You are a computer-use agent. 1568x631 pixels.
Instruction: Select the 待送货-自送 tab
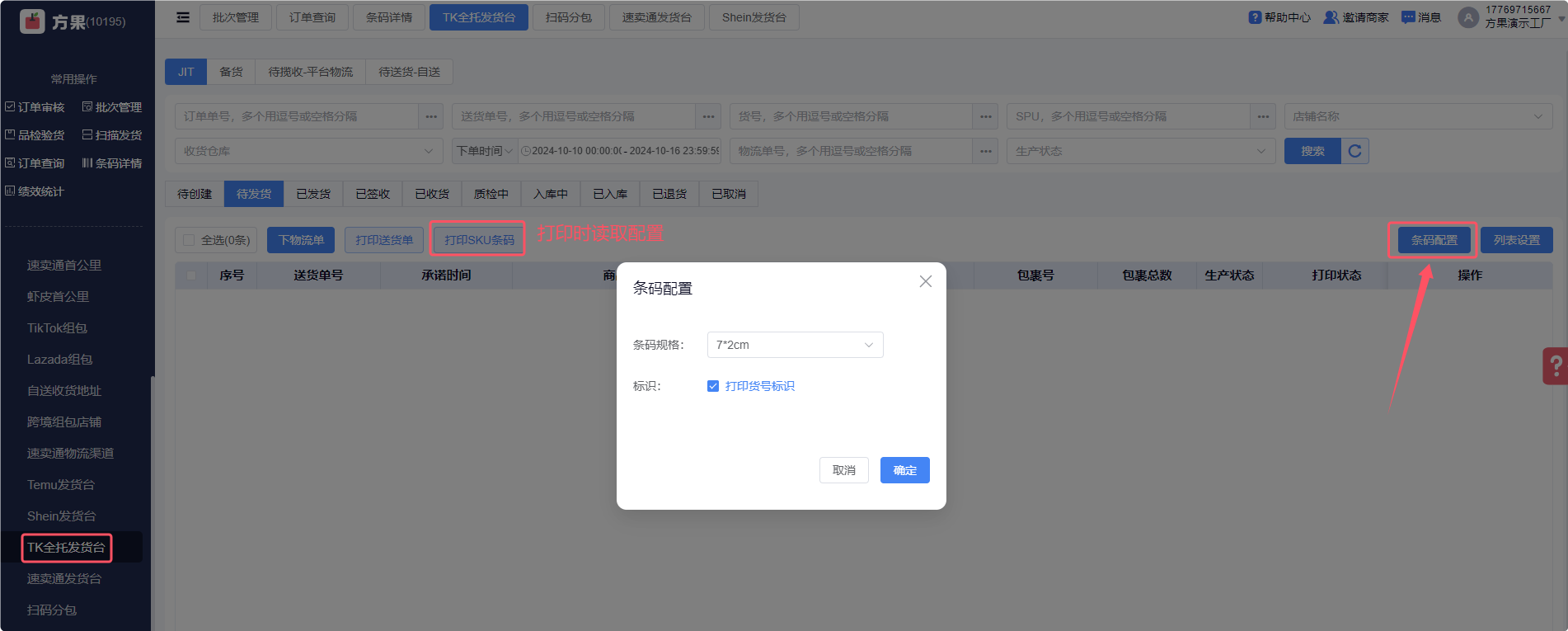[x=410, y=72]
